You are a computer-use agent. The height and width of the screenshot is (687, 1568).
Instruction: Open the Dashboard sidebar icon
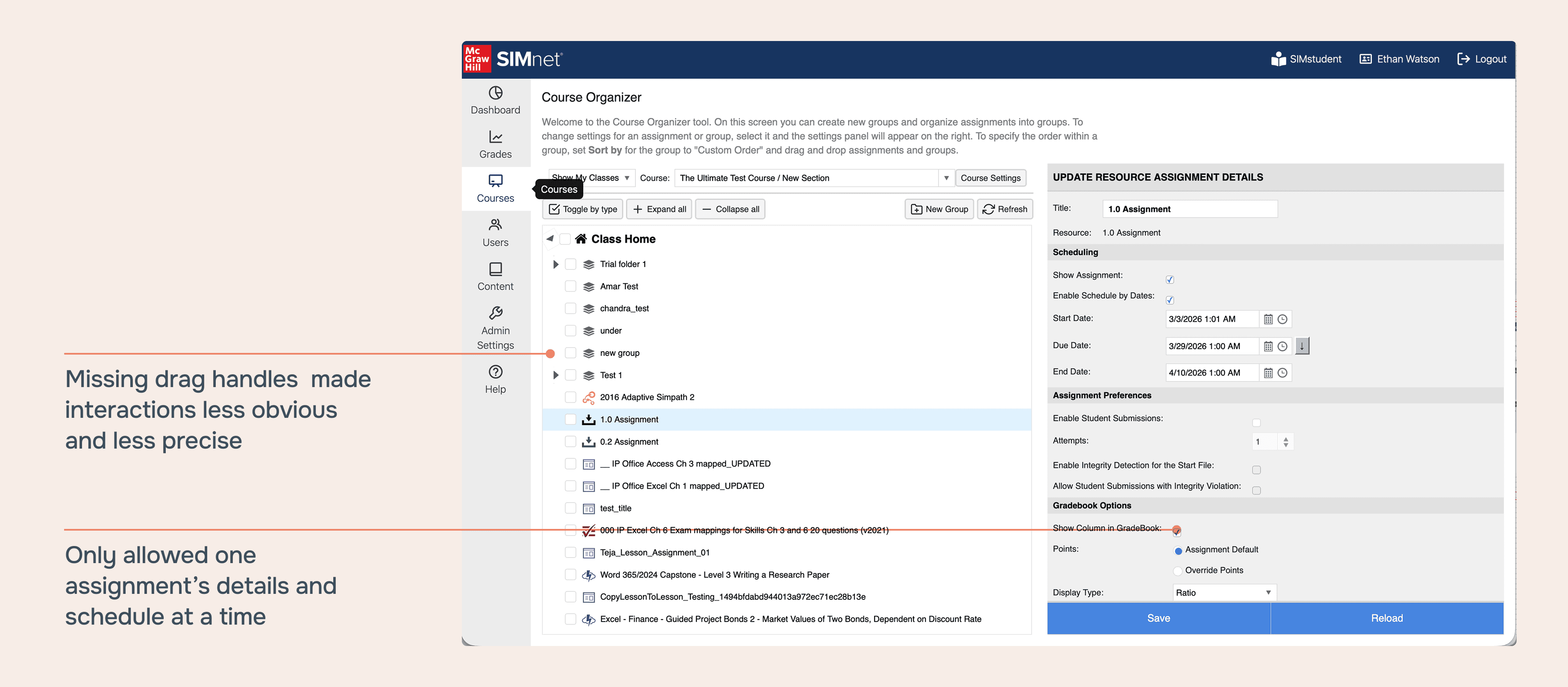pyautogui.click(x=495, y=93)
